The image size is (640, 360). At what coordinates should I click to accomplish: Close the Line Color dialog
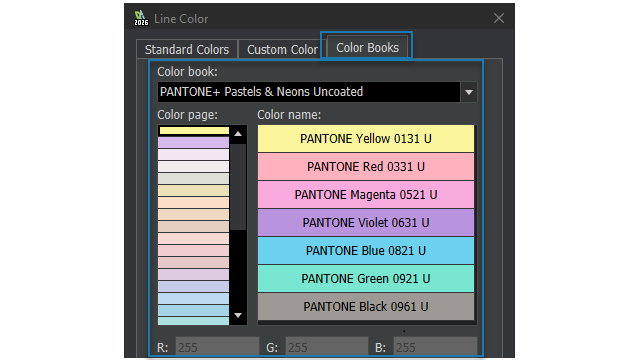(x=498, y=18)
